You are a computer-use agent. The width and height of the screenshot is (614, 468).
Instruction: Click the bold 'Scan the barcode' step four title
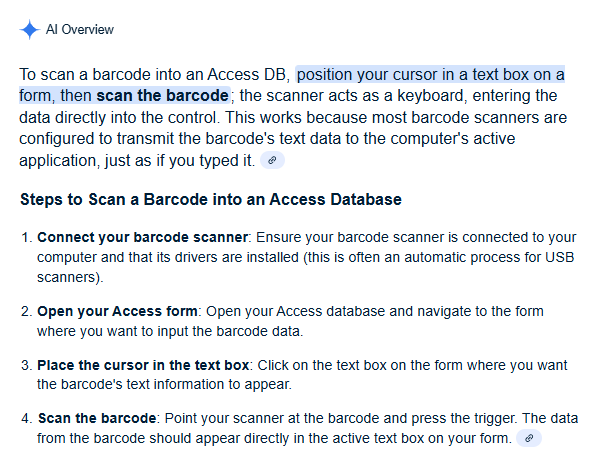click(x=97, y=418)
